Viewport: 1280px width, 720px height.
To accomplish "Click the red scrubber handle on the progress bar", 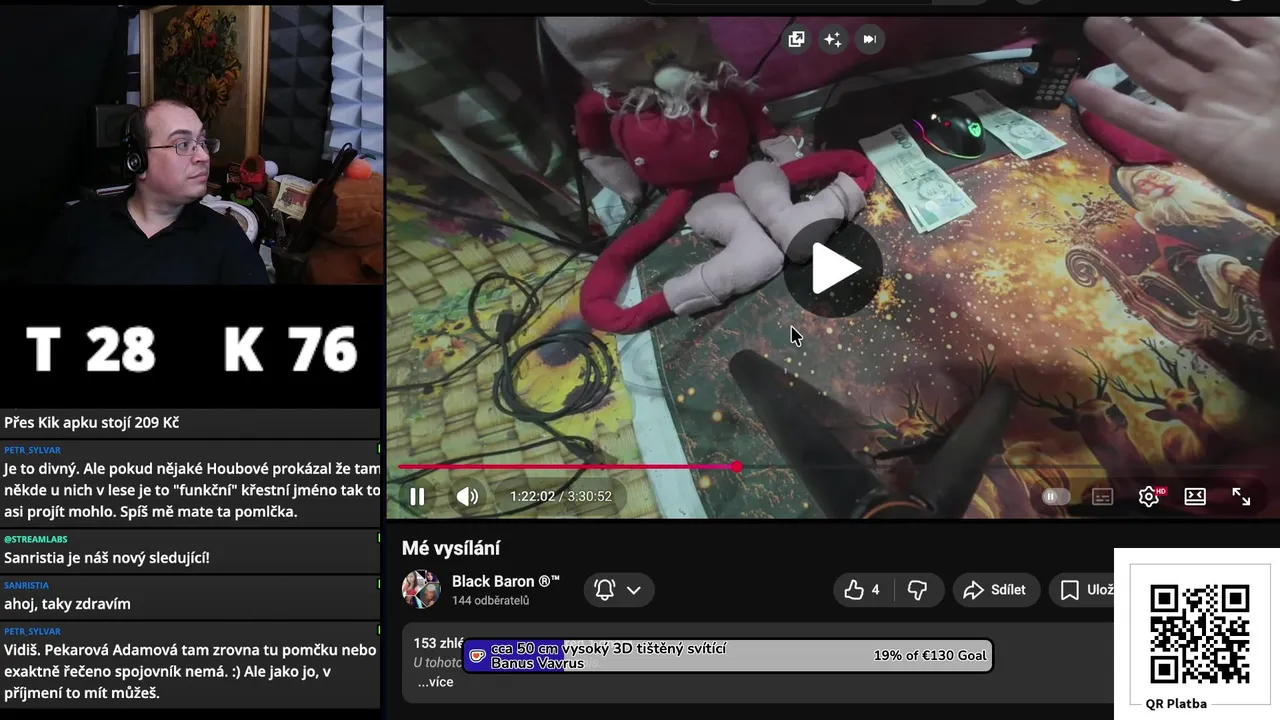I will pos(737,466).
